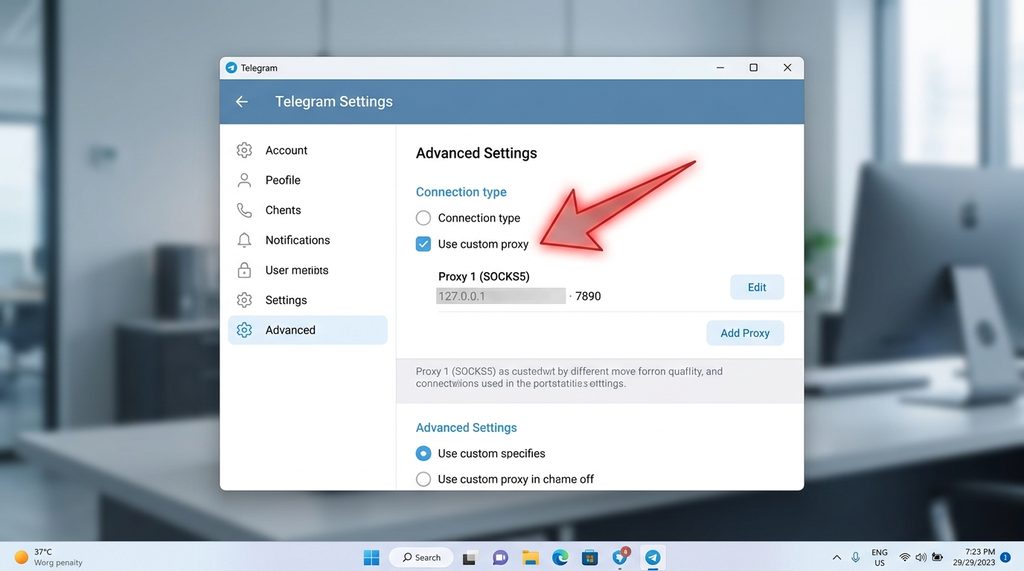Click the weather widget on the taskbar

[x=49, y=557]
